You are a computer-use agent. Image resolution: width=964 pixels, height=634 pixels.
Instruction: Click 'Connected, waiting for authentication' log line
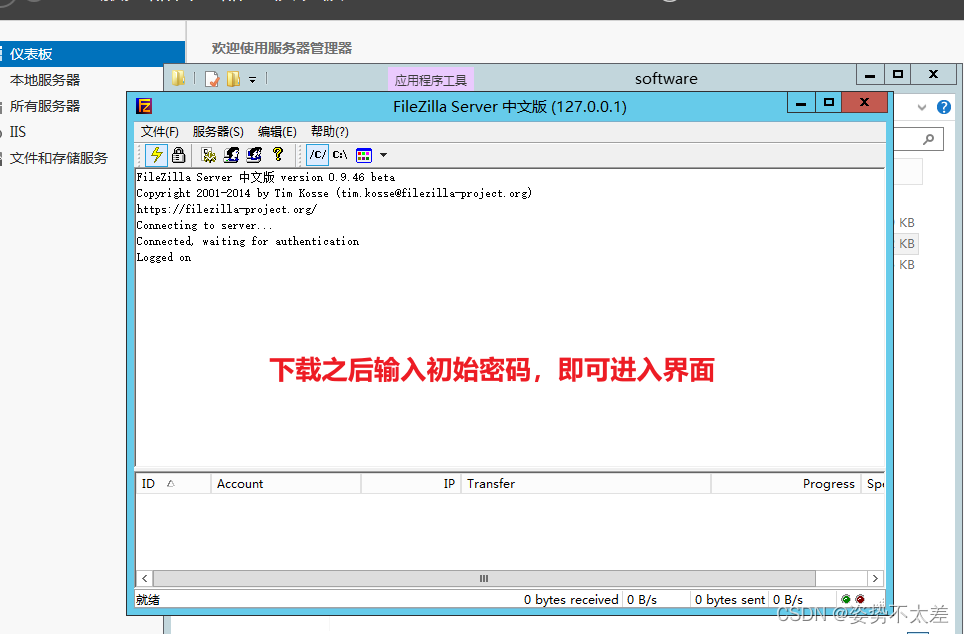pos(248,242)
